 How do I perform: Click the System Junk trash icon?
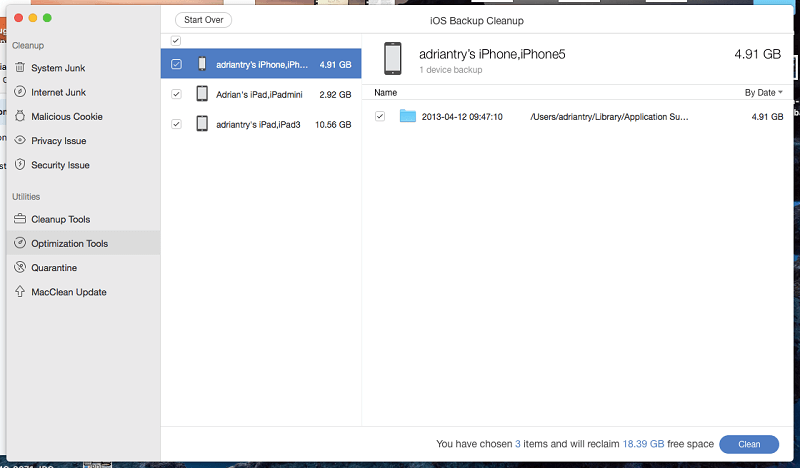pos(20,67)
